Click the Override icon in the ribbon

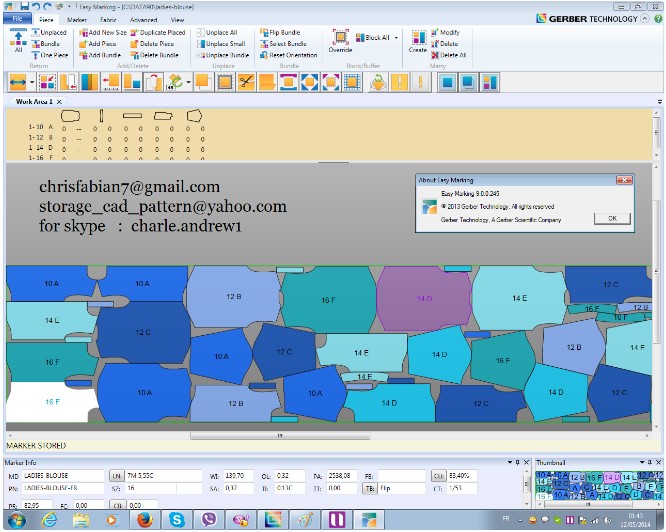click(x=340, y=40)
